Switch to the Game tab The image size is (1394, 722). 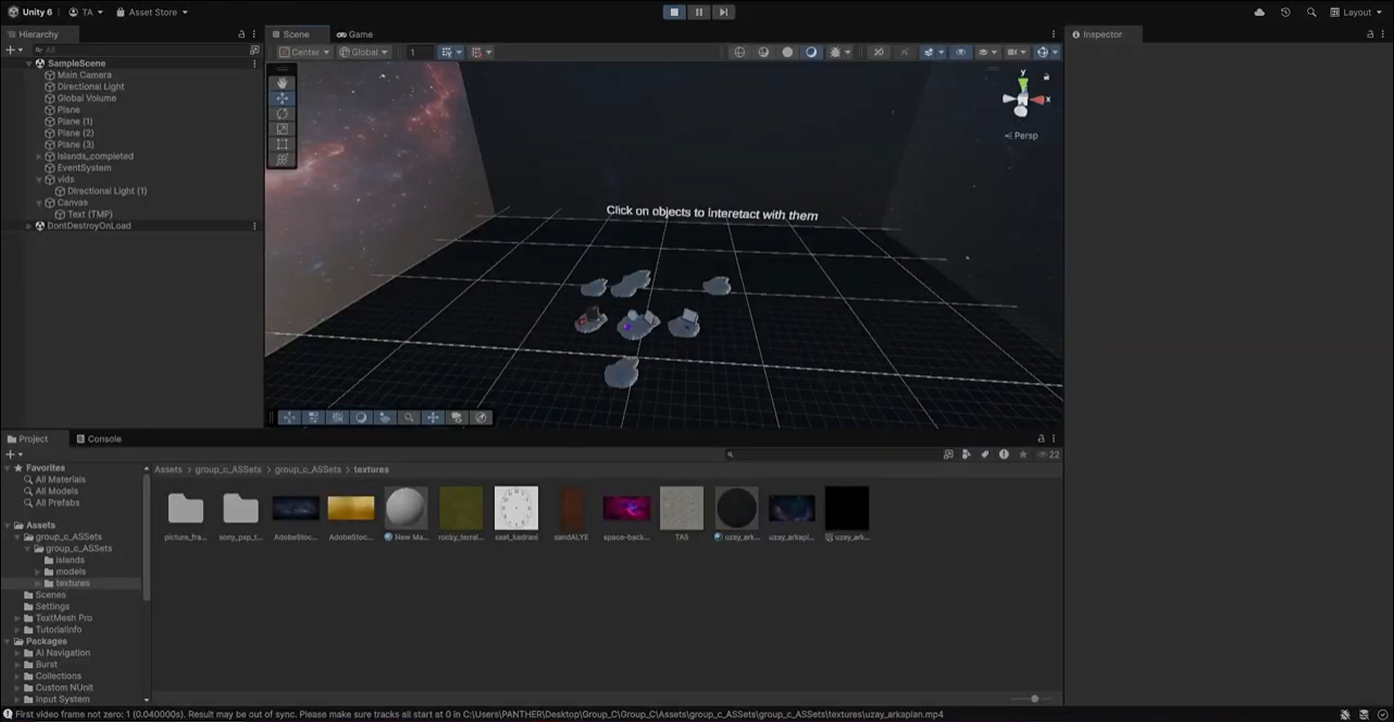pyautogui.click(x=355, y=34)
